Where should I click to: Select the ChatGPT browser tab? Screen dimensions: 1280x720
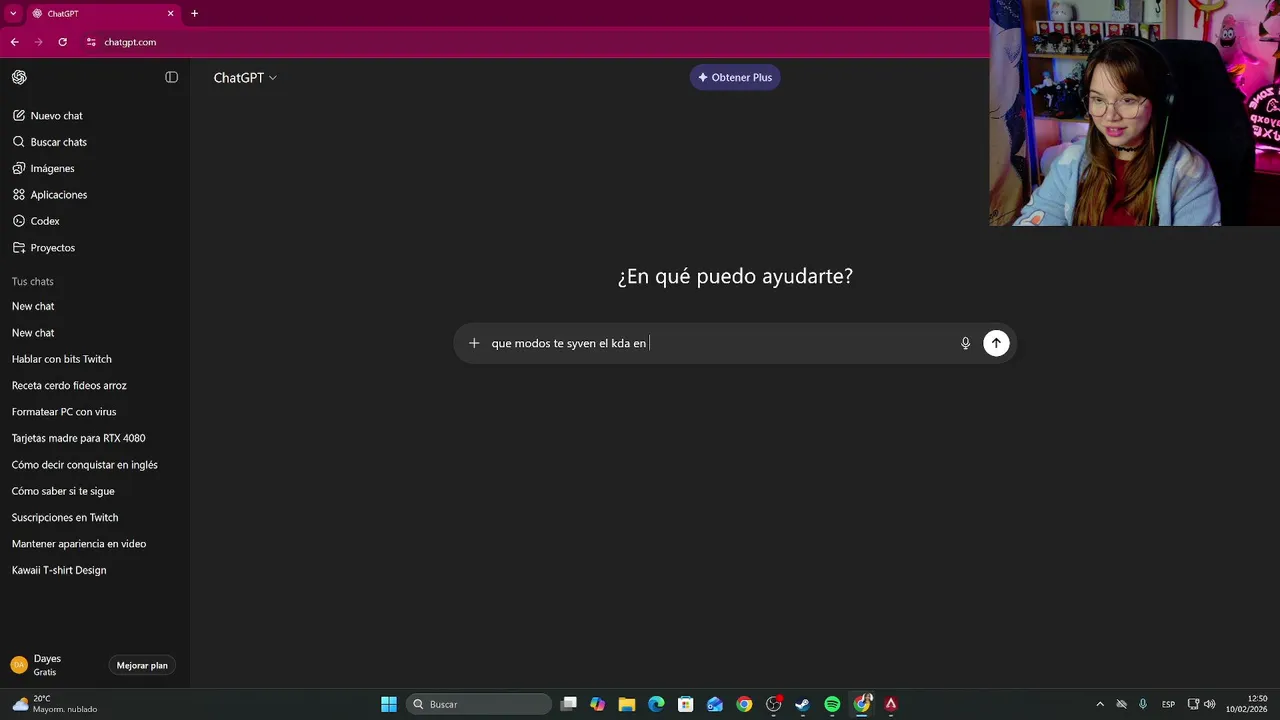click(x=100, y=13)
